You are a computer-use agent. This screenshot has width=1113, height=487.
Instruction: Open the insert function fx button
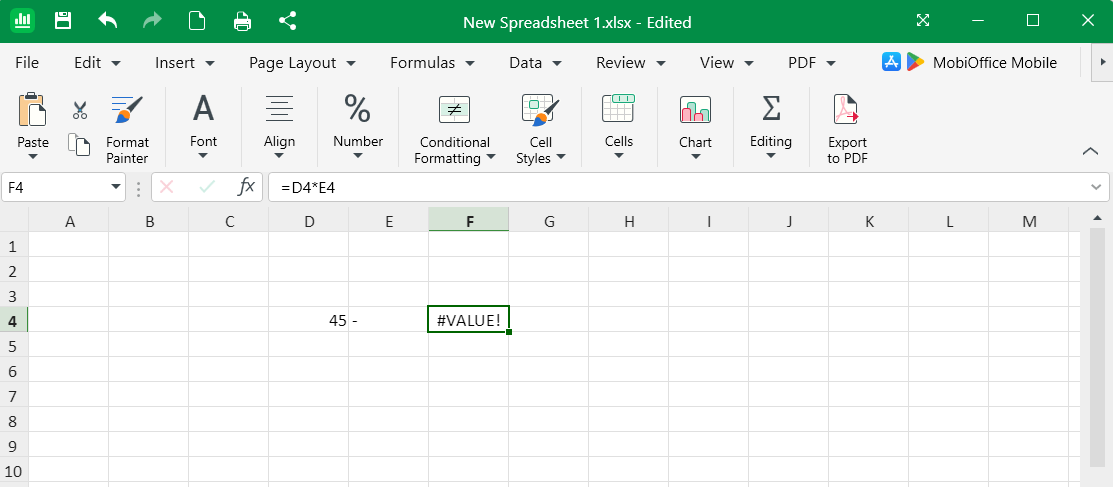click(246, 187)
